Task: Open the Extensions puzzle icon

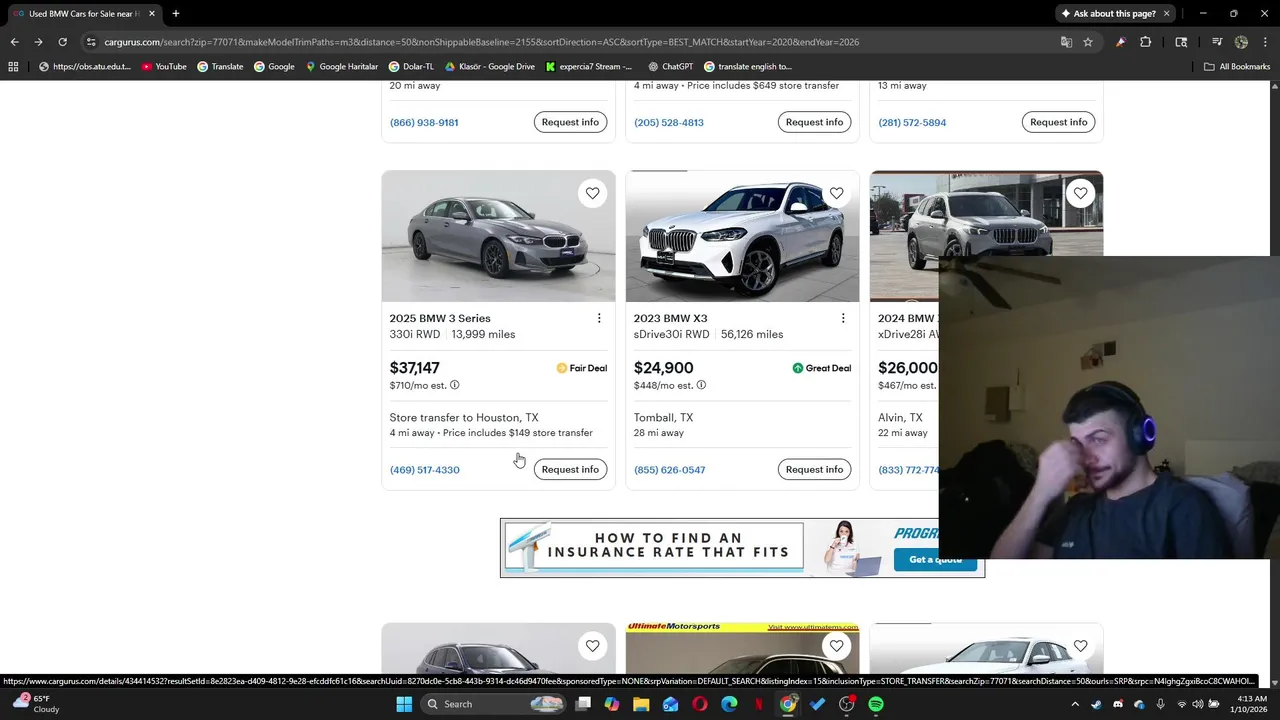Action: tap(1146, 42)
